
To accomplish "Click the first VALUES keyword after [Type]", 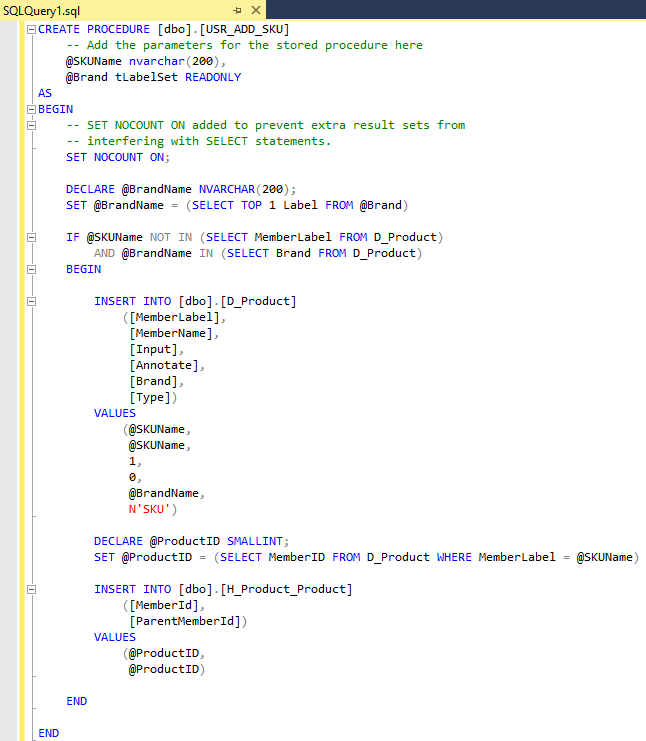I will [x=115, y=413].
